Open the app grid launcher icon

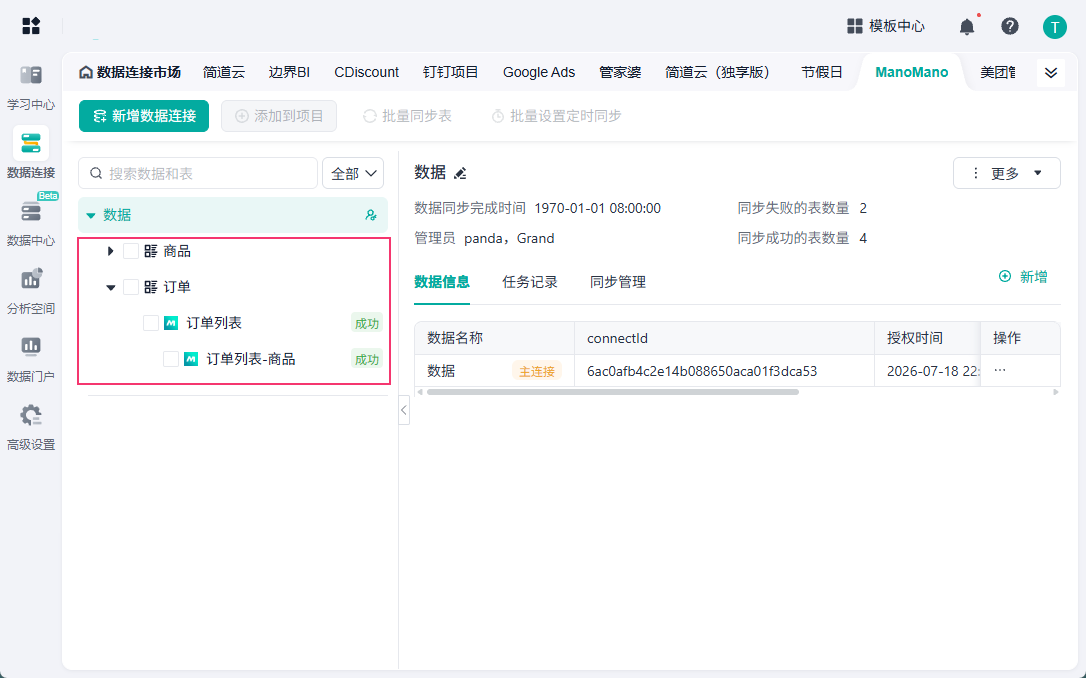pos(31,26)
